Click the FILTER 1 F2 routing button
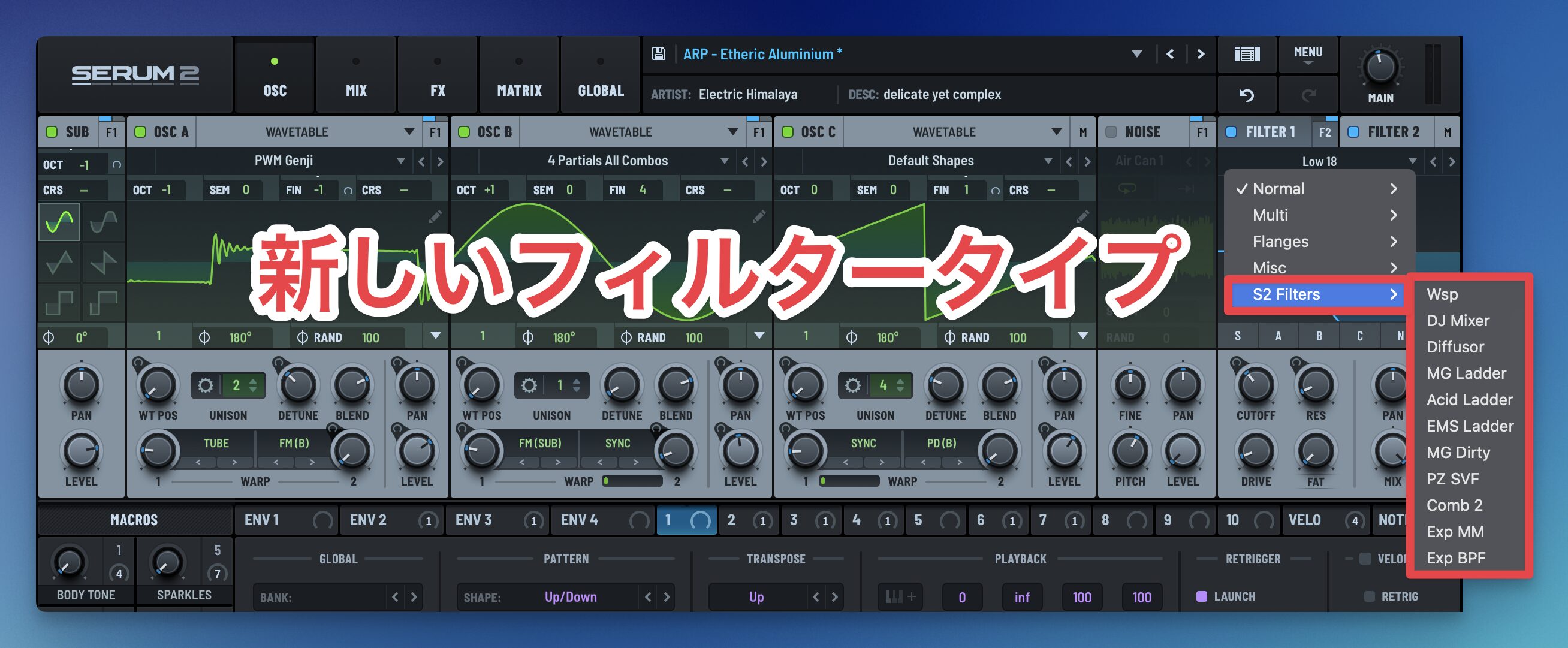Image resolution: width=1568 pixels, height=648 pixels. [1325, 132]
